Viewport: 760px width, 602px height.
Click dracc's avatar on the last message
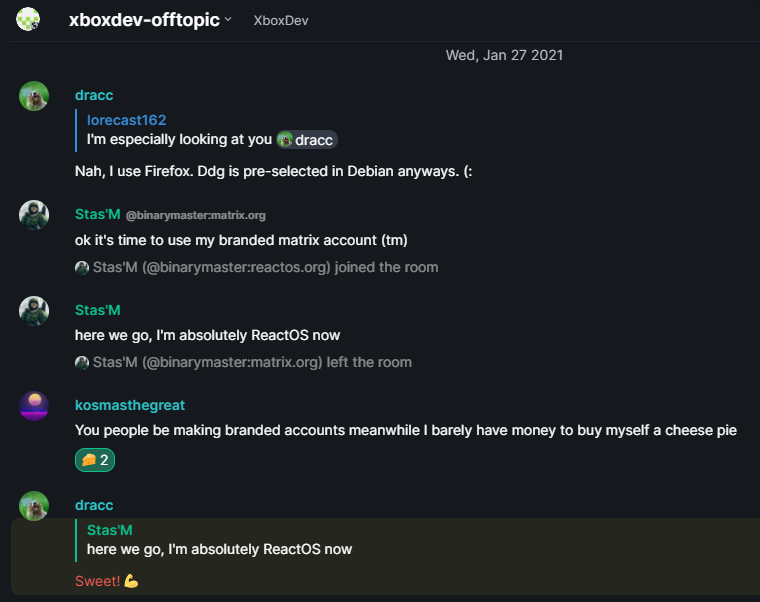[34, 506]
